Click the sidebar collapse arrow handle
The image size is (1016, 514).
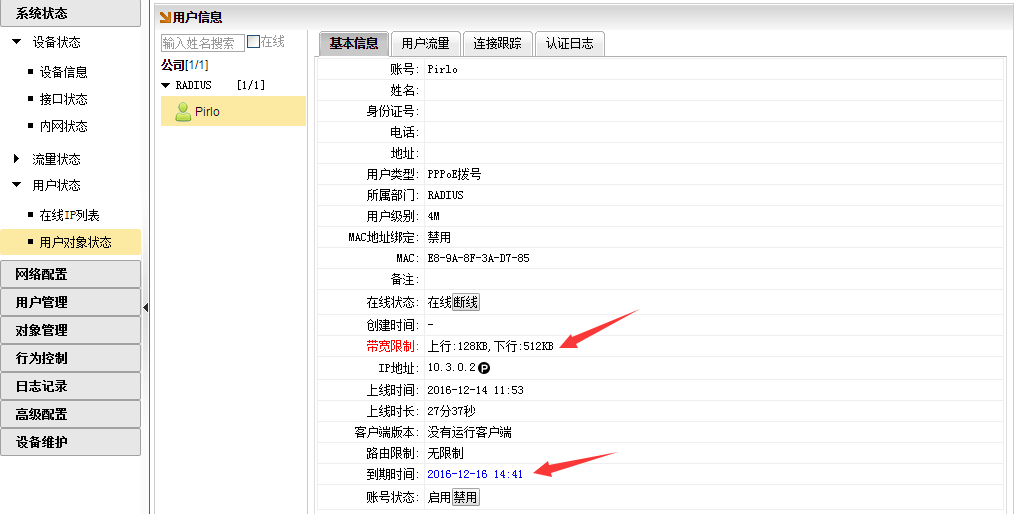pos(145,307)
